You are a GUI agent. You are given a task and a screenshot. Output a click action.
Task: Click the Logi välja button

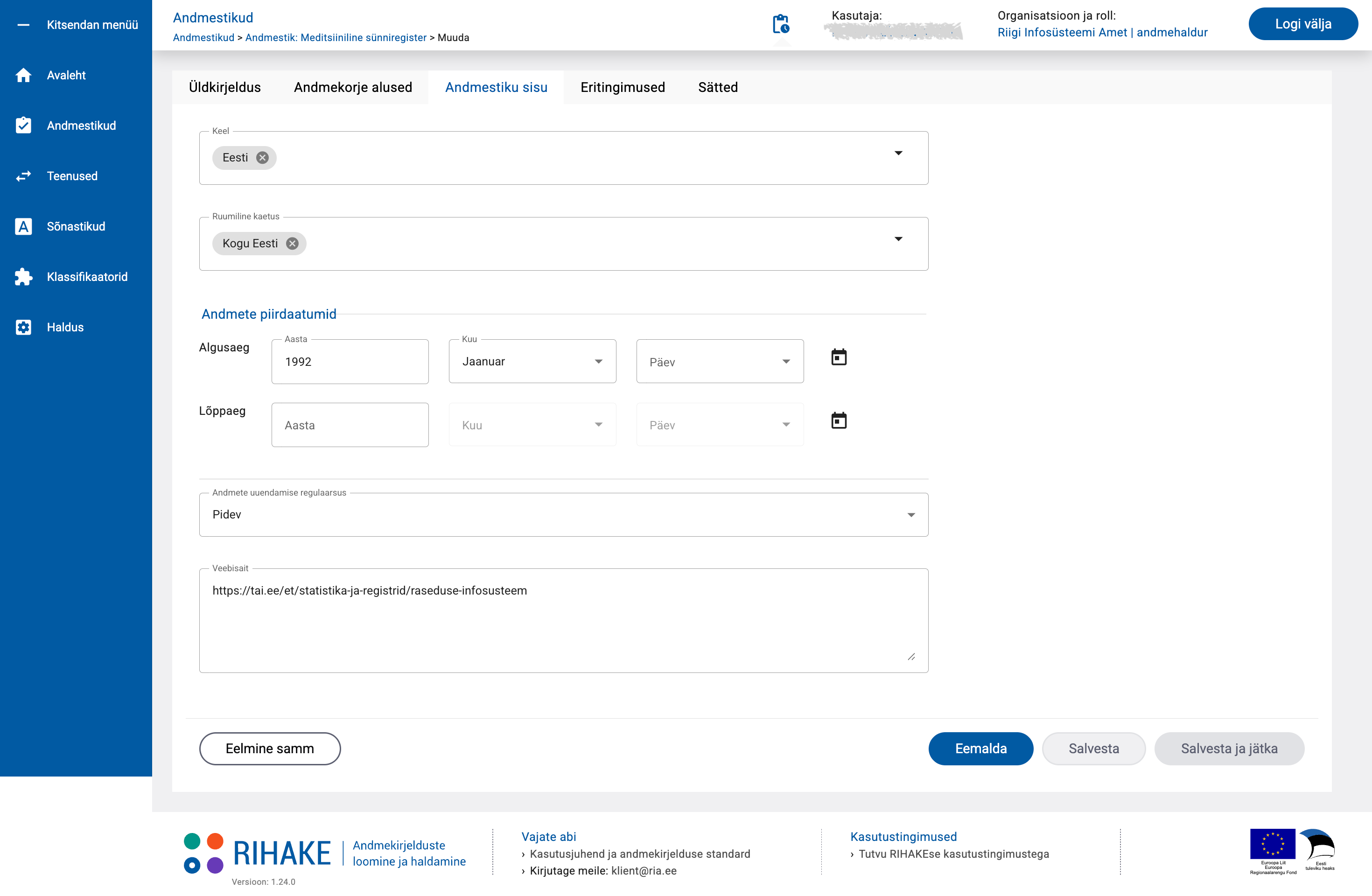coord(1302,24)
